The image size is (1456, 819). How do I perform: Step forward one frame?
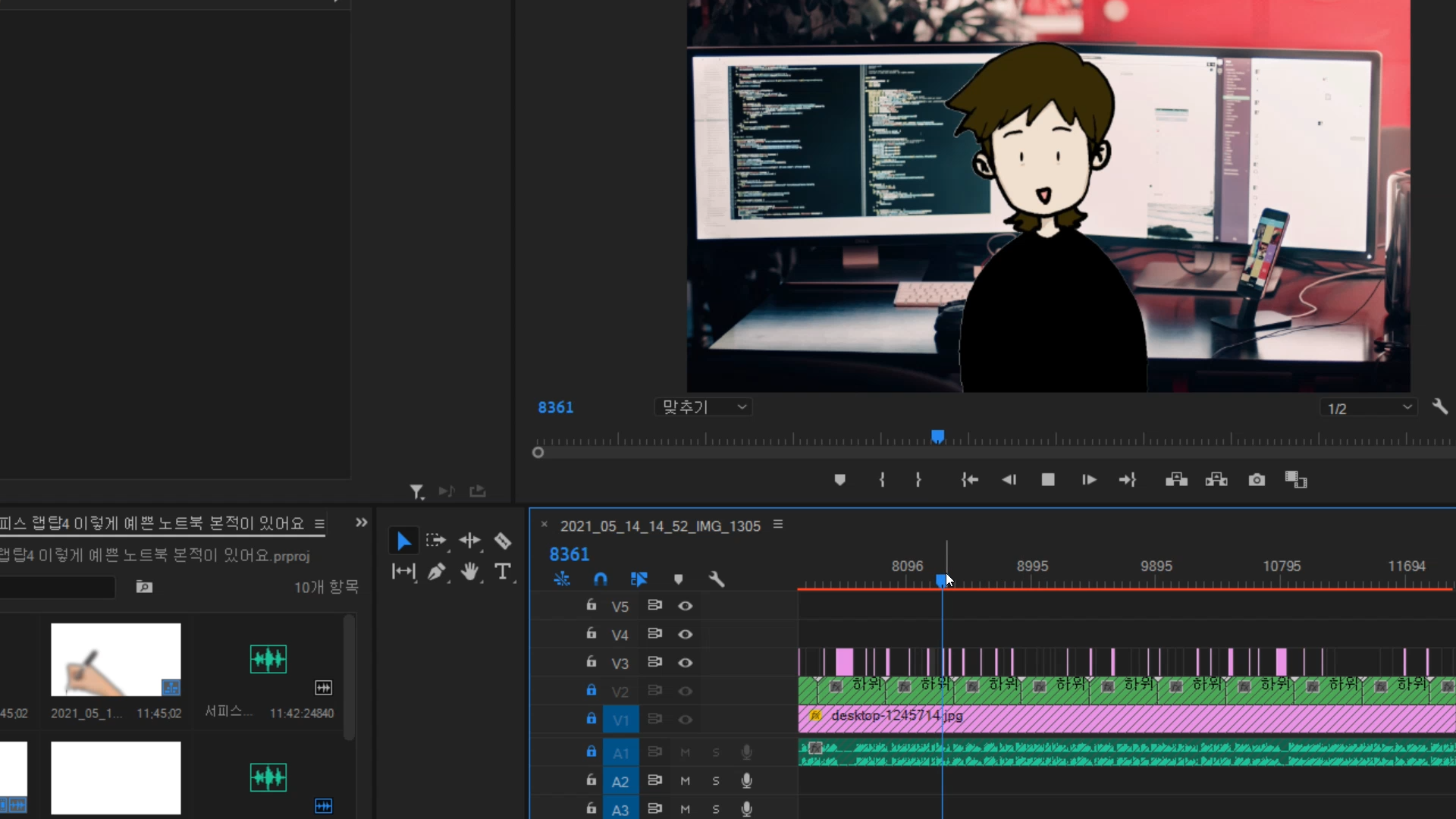pyautogui.click(x=1089, y=480)
